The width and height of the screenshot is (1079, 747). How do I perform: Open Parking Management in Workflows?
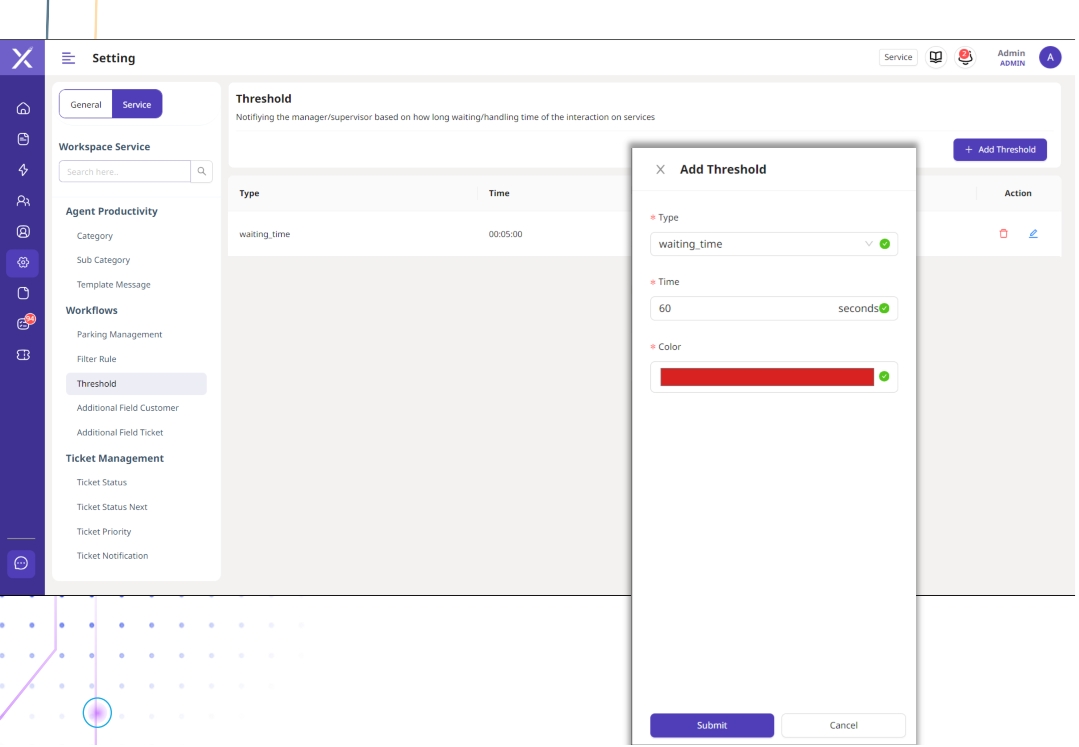coord(119,335)
